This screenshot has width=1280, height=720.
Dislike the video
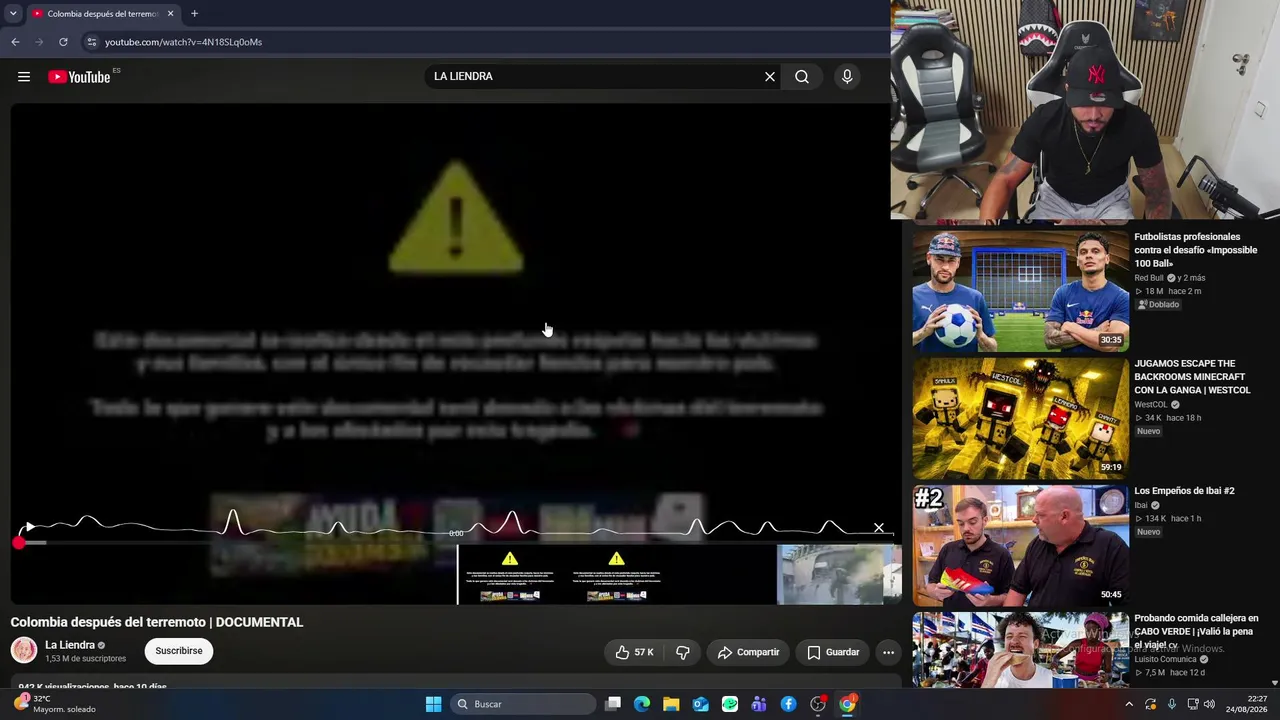[683, 653]
